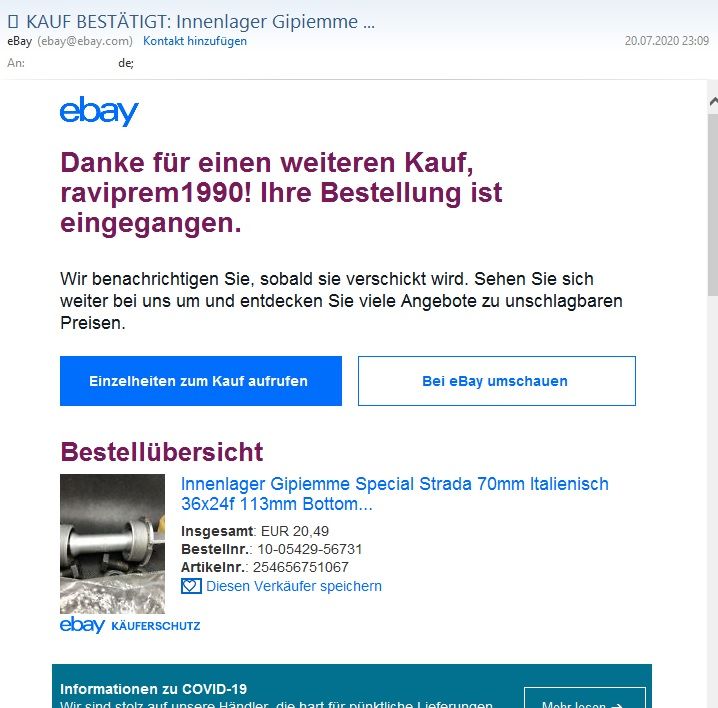
Task: Click Informationen zu COVID-19 heading
Action: tap(153, 689)
